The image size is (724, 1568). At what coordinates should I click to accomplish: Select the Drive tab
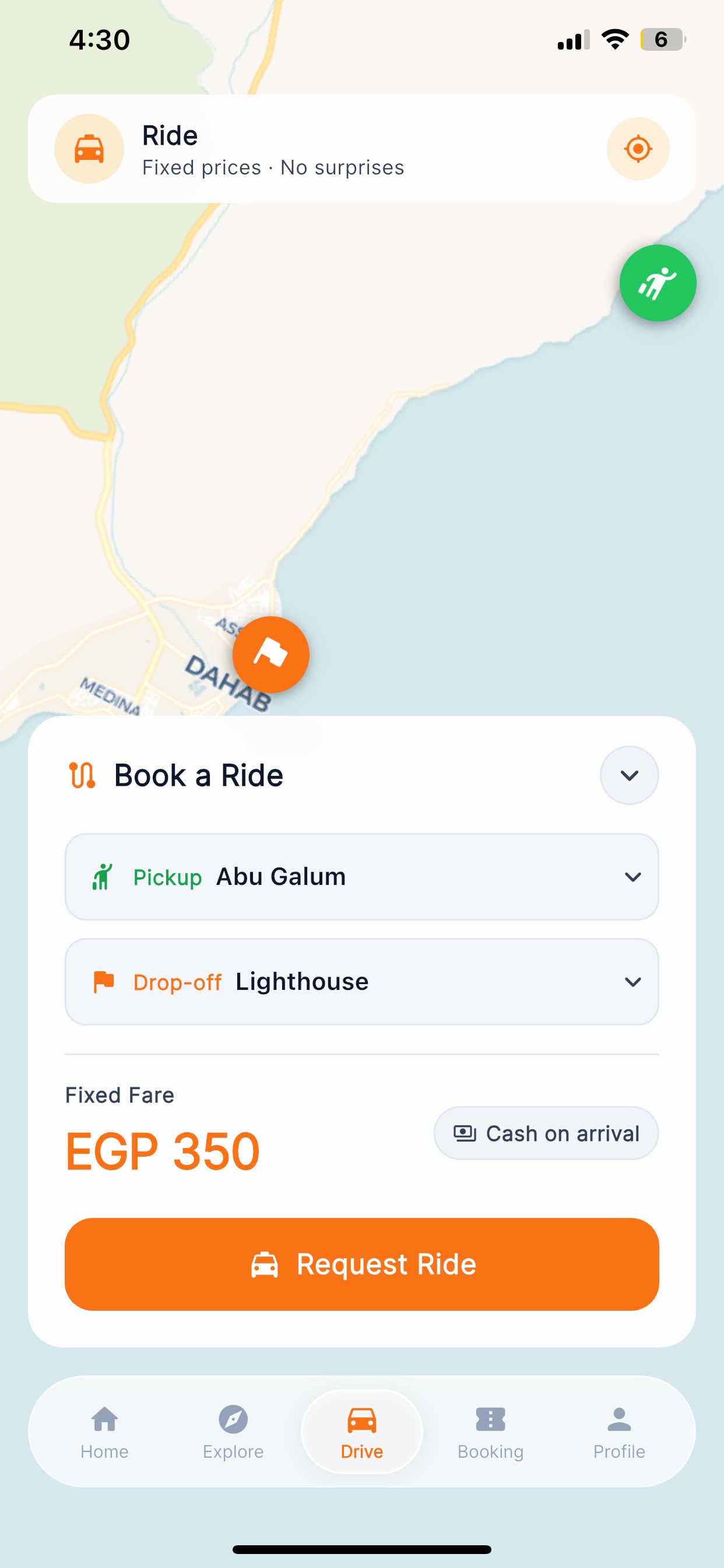[361, 1432]
